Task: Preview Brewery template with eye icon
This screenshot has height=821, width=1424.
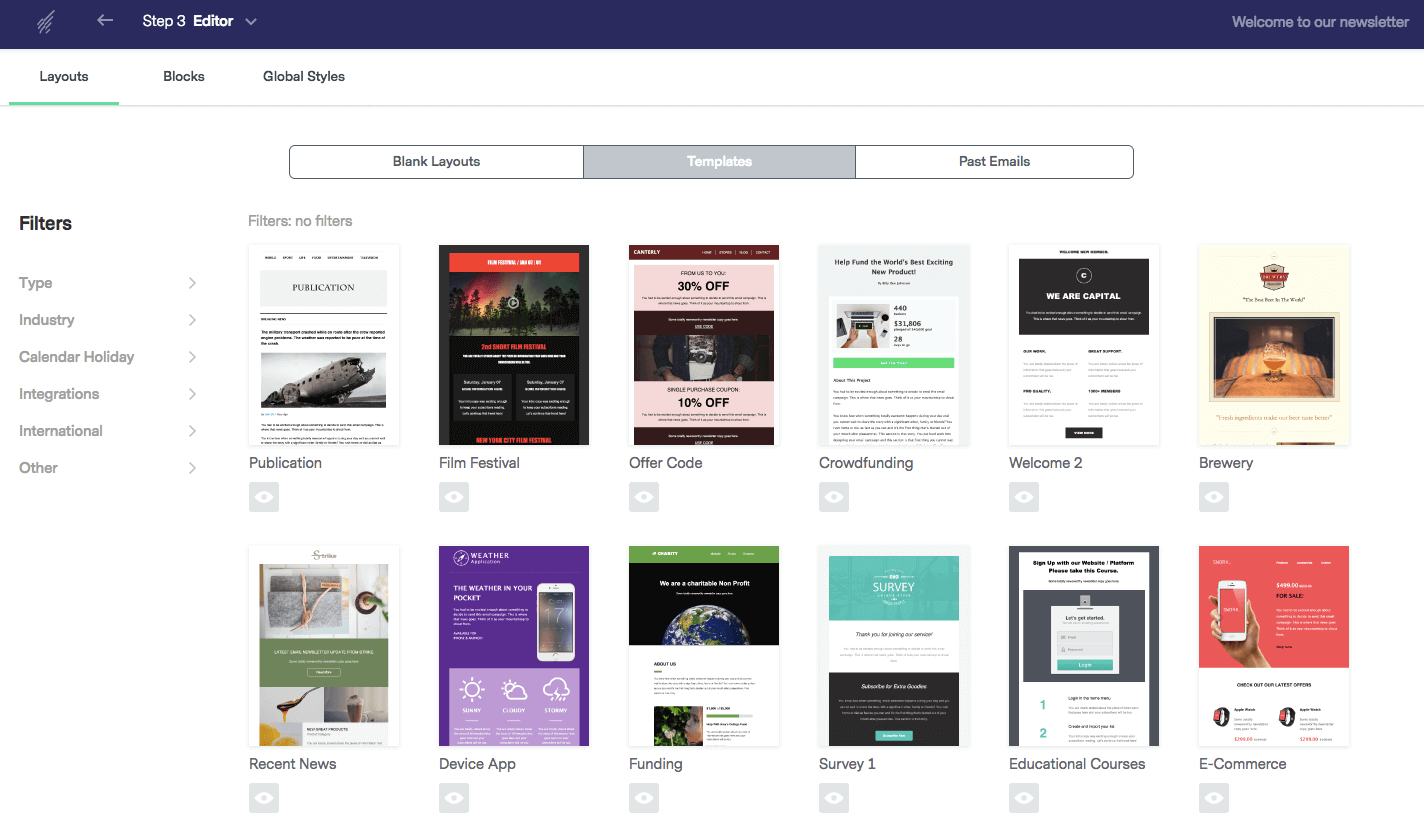Action: coord(1214,496)
